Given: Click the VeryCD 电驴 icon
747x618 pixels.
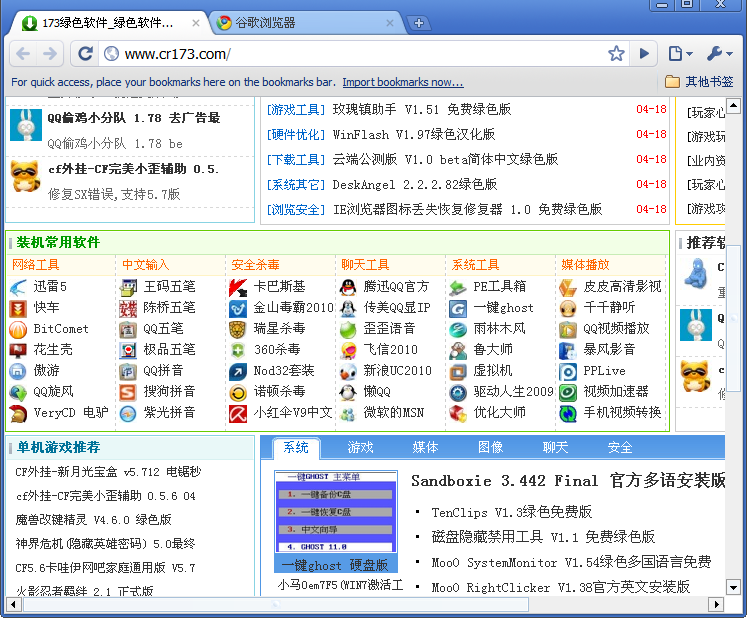Looking at the screenshot, I should point(18,414).
